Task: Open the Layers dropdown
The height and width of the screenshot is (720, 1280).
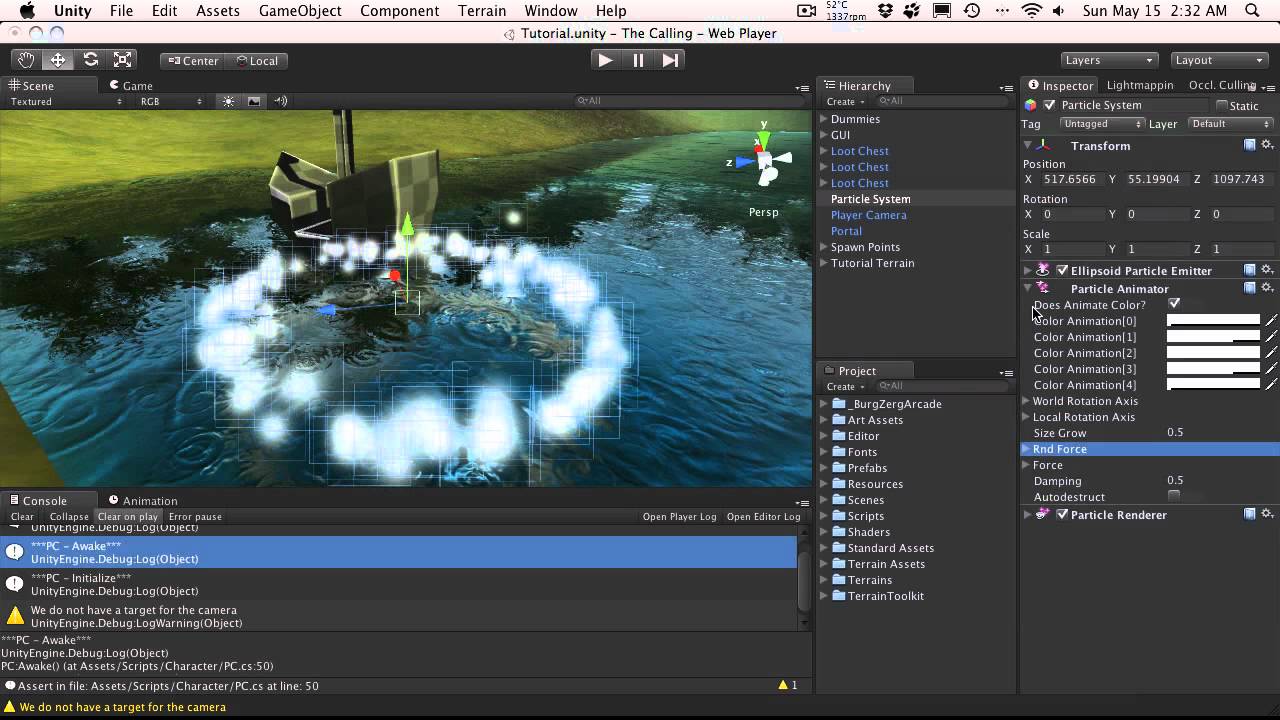Action: 1108,60
